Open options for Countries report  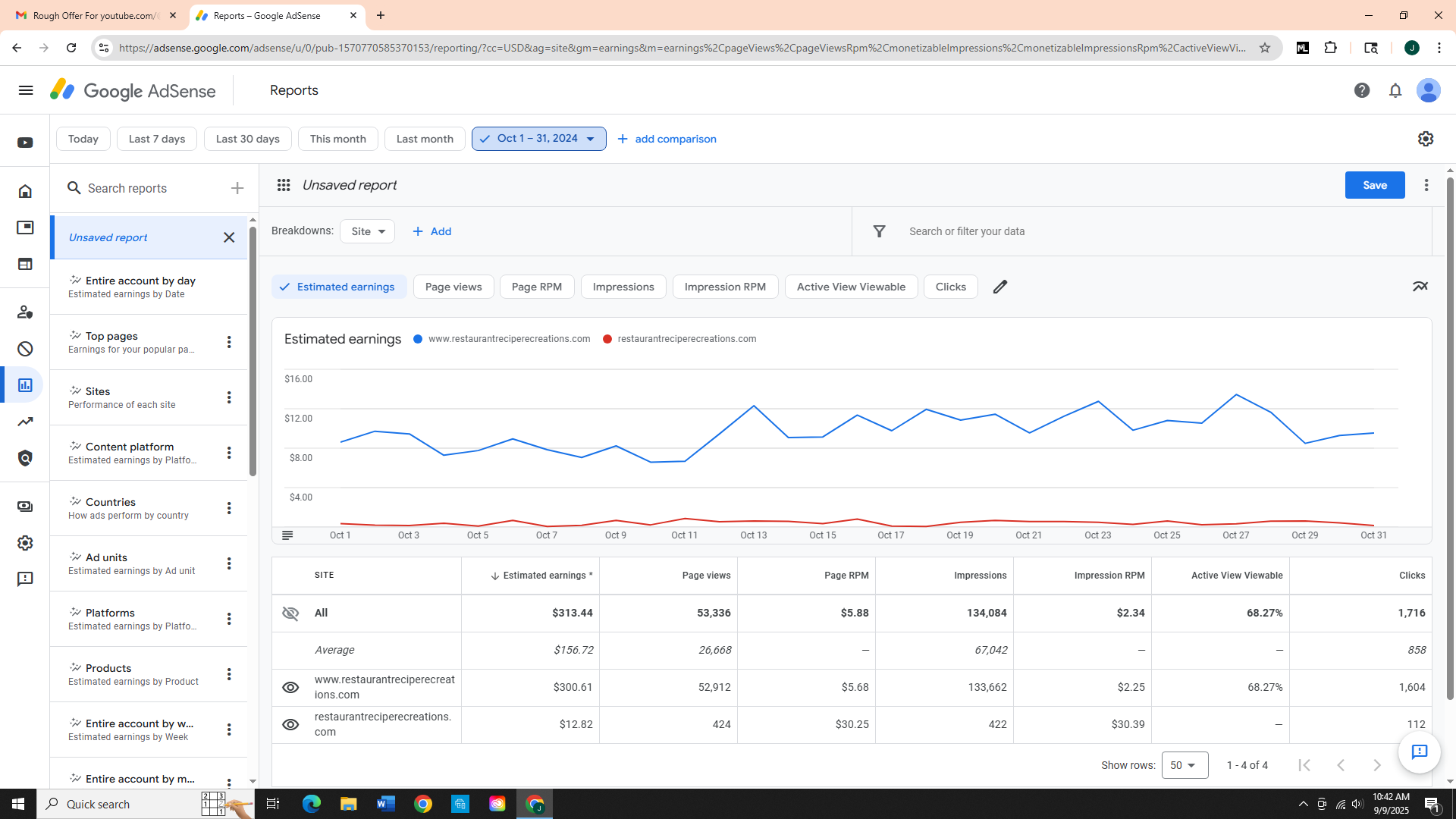tap(229, 508)
